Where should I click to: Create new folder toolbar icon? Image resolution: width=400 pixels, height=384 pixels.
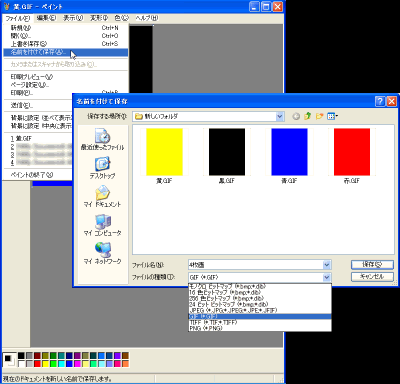pos(320,116)
